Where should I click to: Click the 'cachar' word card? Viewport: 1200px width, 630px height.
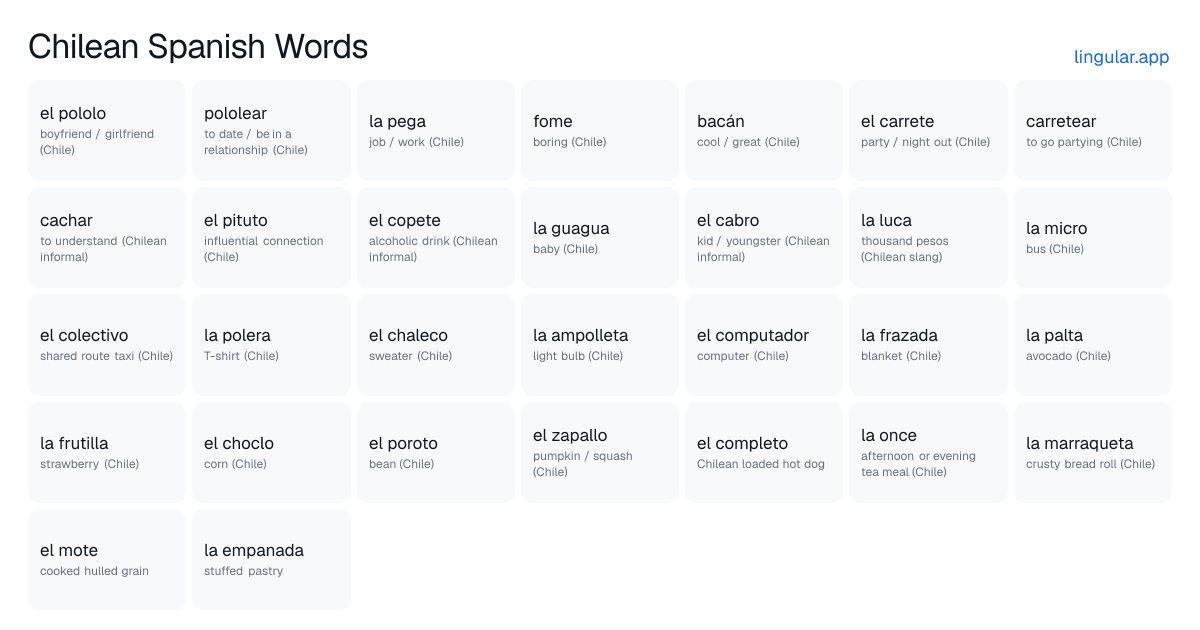coord(107,238)
